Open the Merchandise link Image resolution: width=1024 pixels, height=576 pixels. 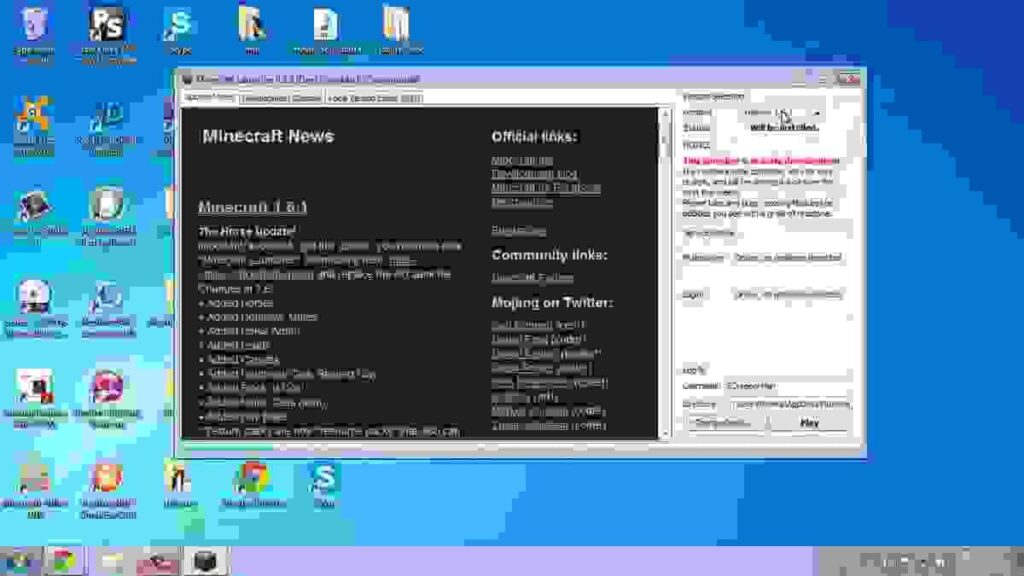(x=522, y=202)
